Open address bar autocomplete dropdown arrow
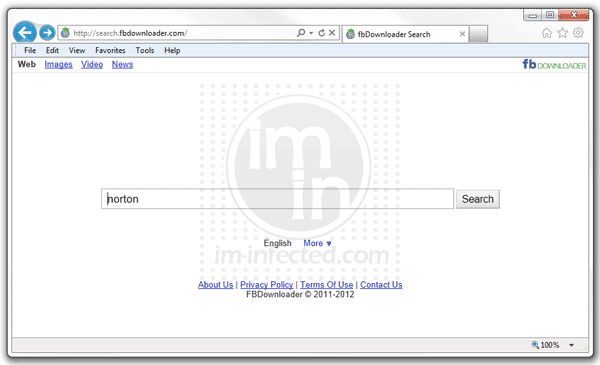600x365 pixels. tap(311, 33)
